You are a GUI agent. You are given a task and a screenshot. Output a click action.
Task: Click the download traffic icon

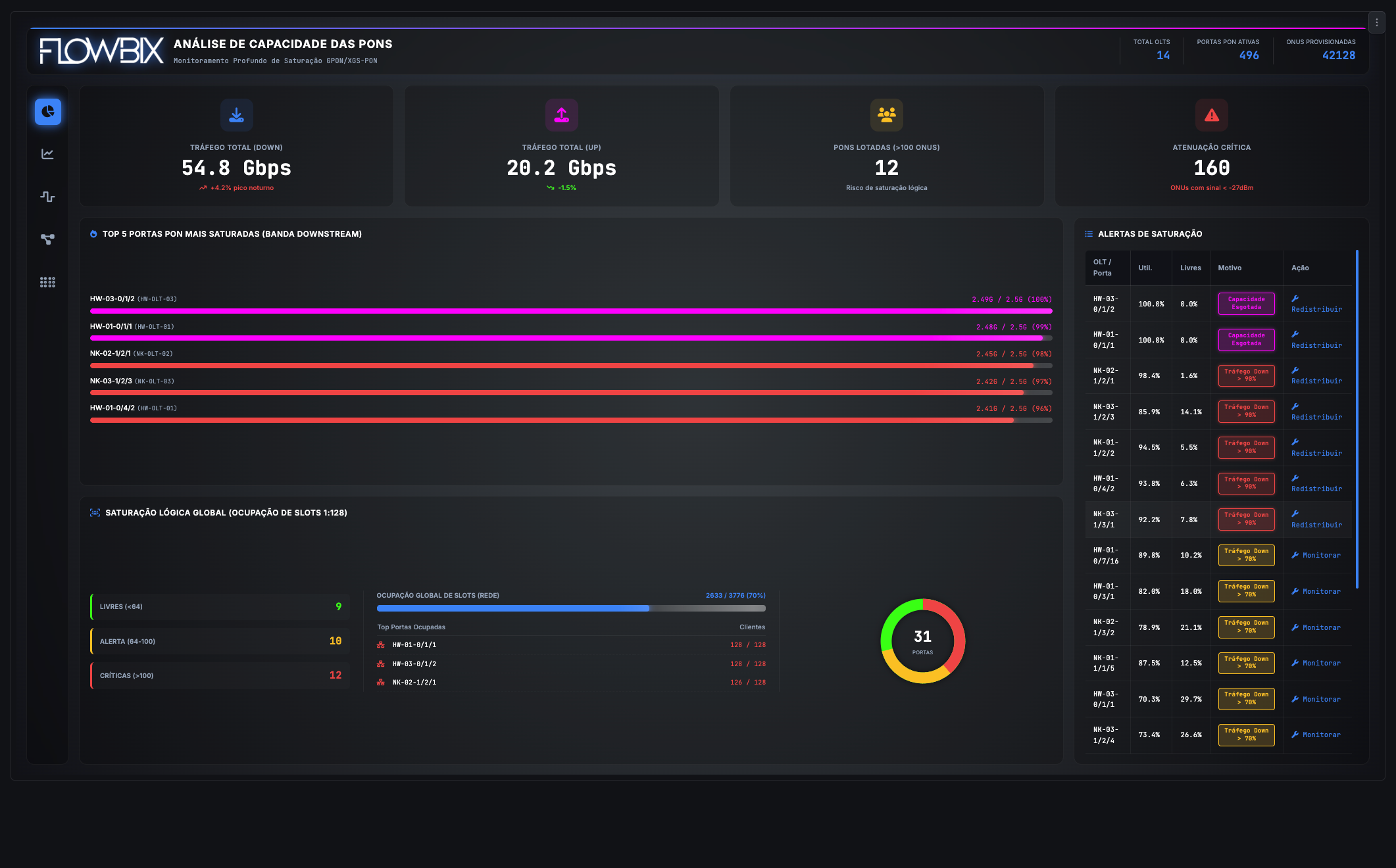pos(237,115)
